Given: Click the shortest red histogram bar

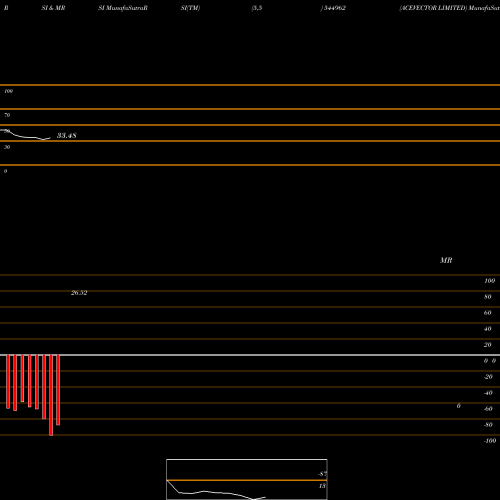Looking at the screenshot, I should coord(22,378).
